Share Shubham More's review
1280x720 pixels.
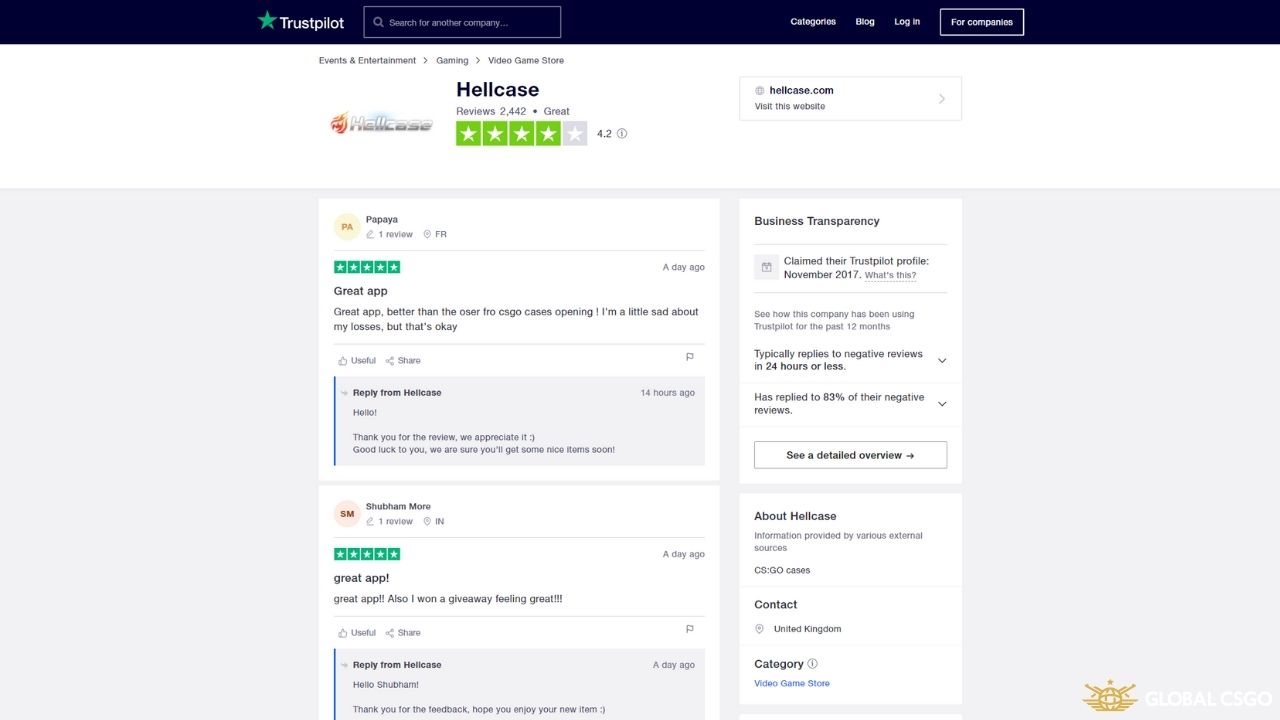coord(403,633)
